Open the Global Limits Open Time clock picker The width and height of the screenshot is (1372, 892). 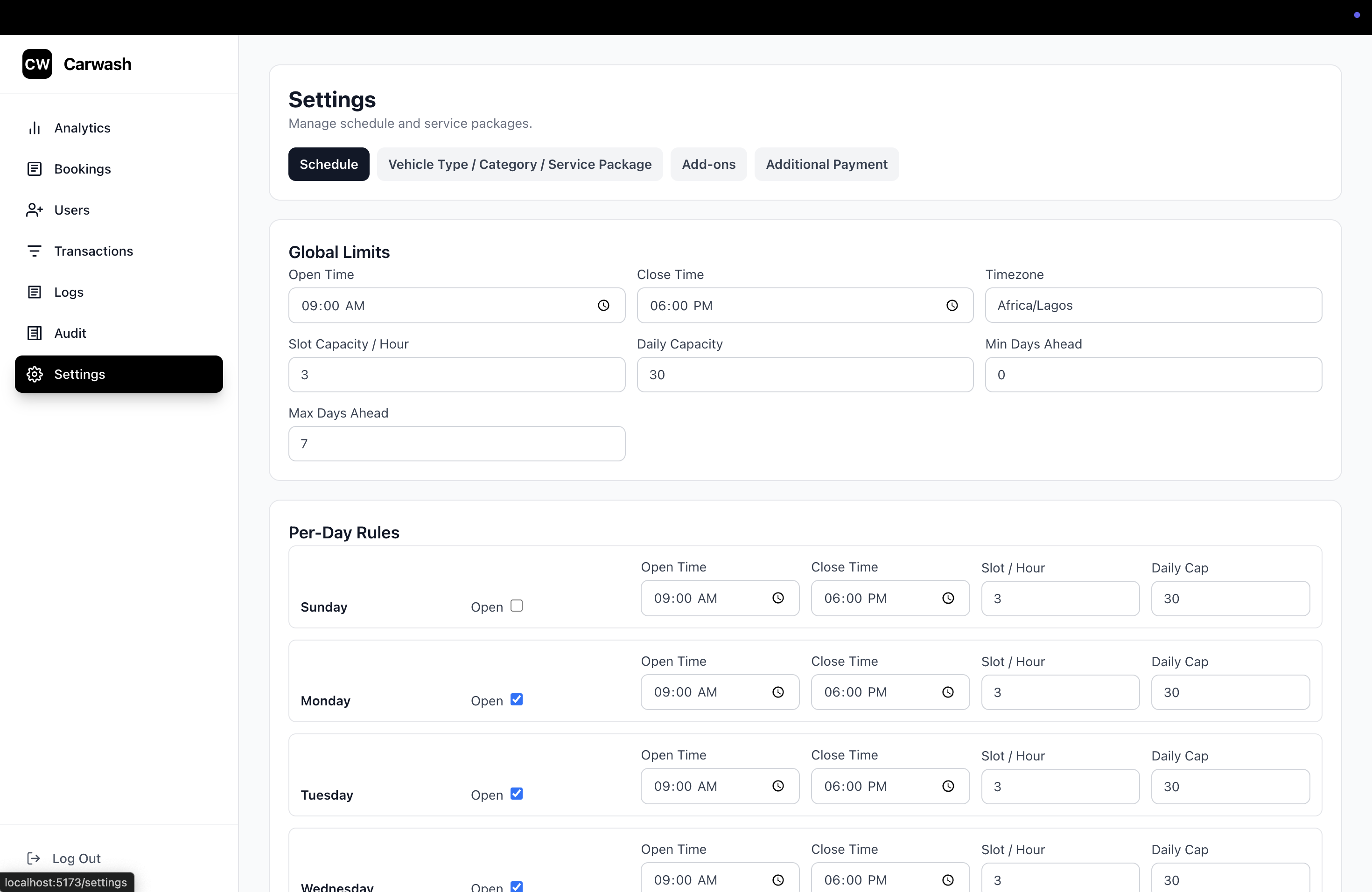[603, 306]
